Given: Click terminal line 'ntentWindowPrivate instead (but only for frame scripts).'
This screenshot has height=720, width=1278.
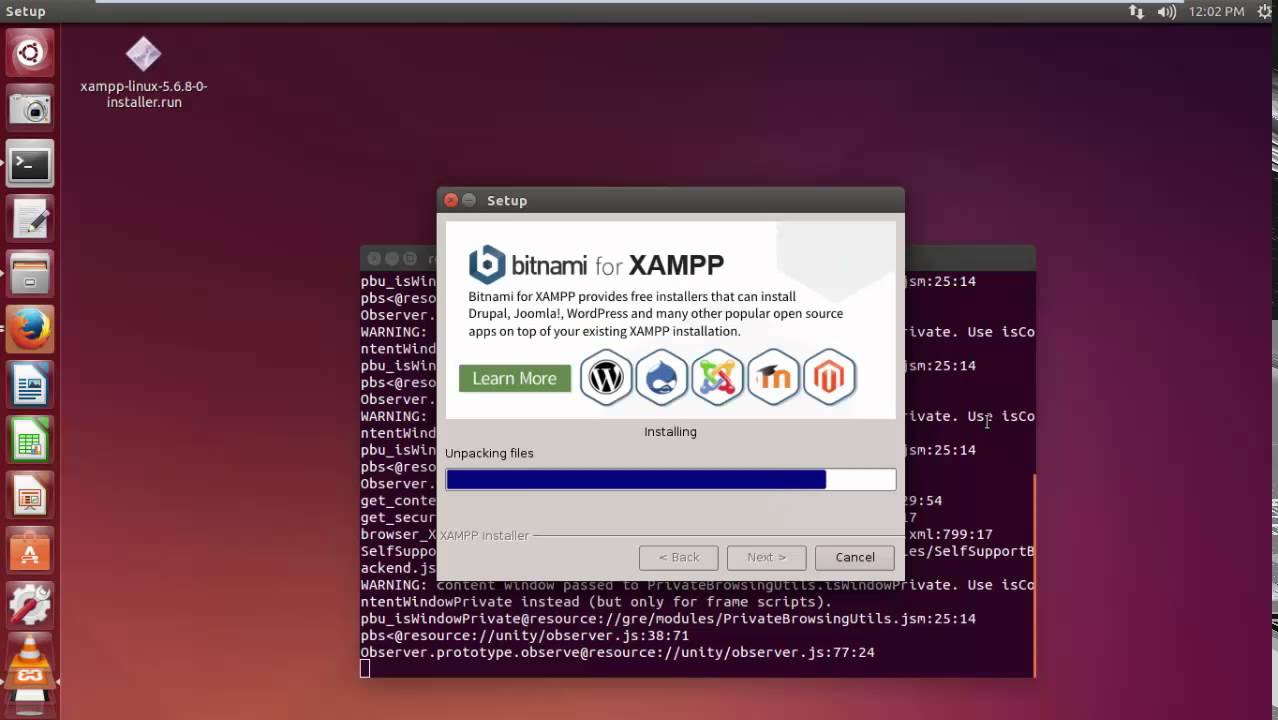Looking at the screenshot, I should [596, 602].
